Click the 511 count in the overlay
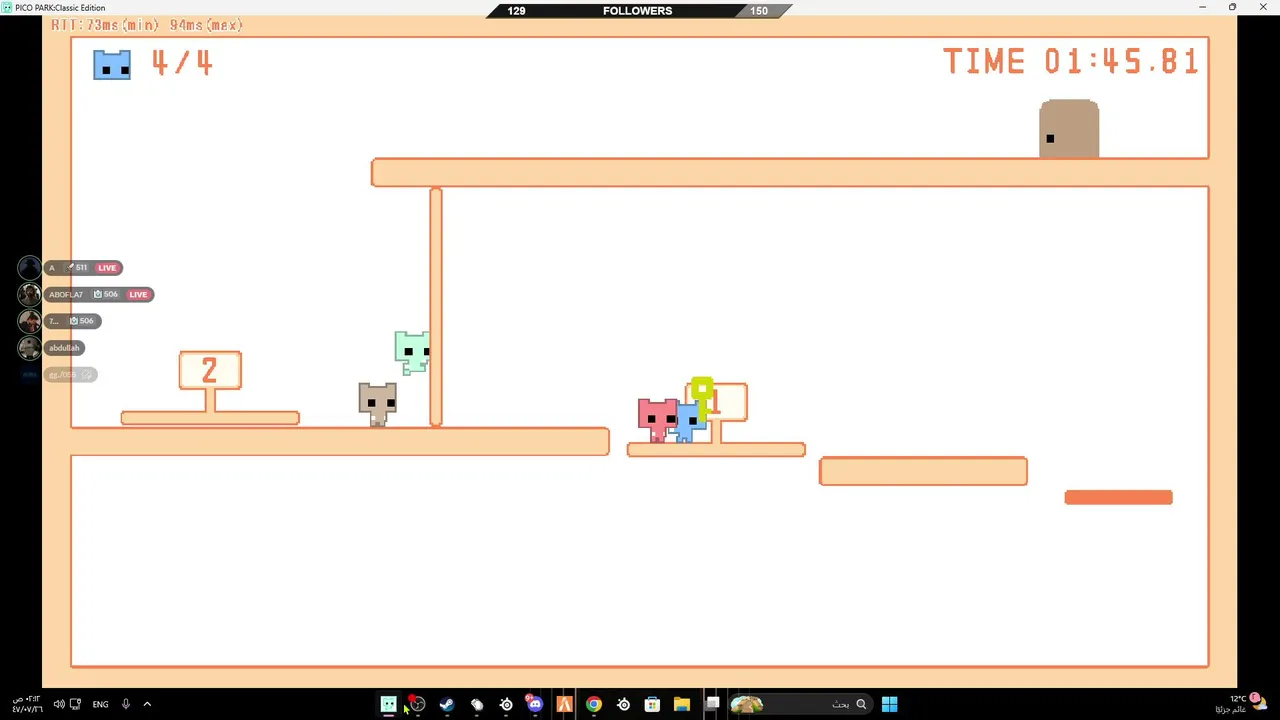This screenshot has width=1280, height=720. [x=81, y=267]
